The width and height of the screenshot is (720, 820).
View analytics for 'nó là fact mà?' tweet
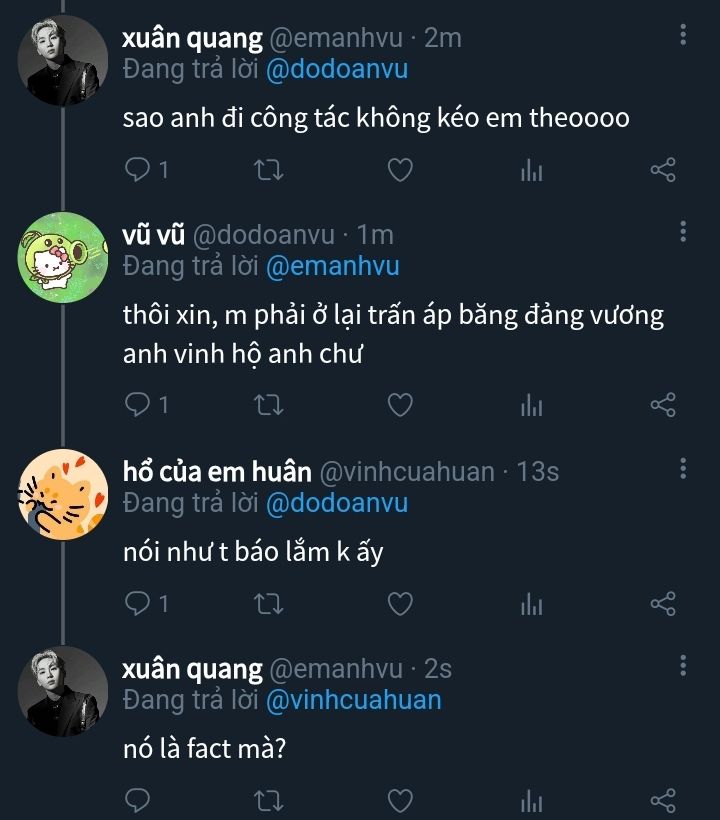click(x=531, y=800)
